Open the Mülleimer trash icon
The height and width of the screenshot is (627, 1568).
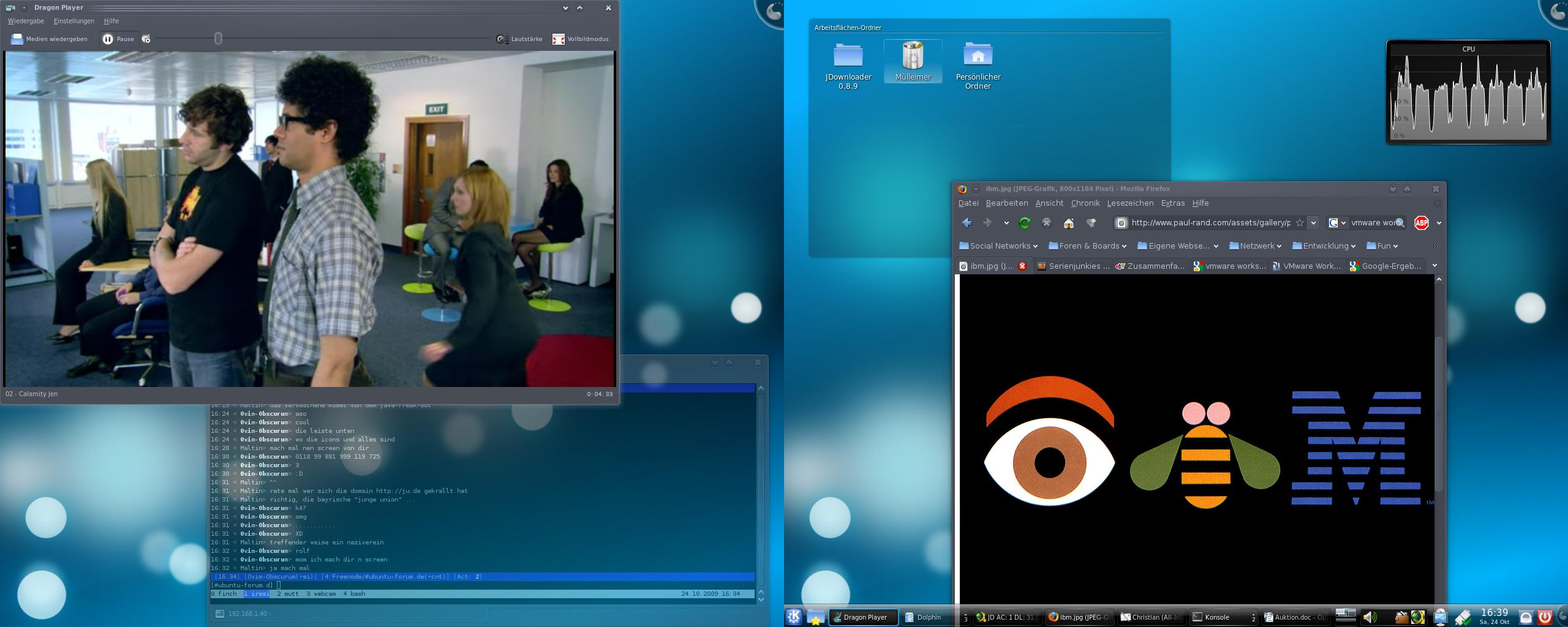[x=913, y=61]
